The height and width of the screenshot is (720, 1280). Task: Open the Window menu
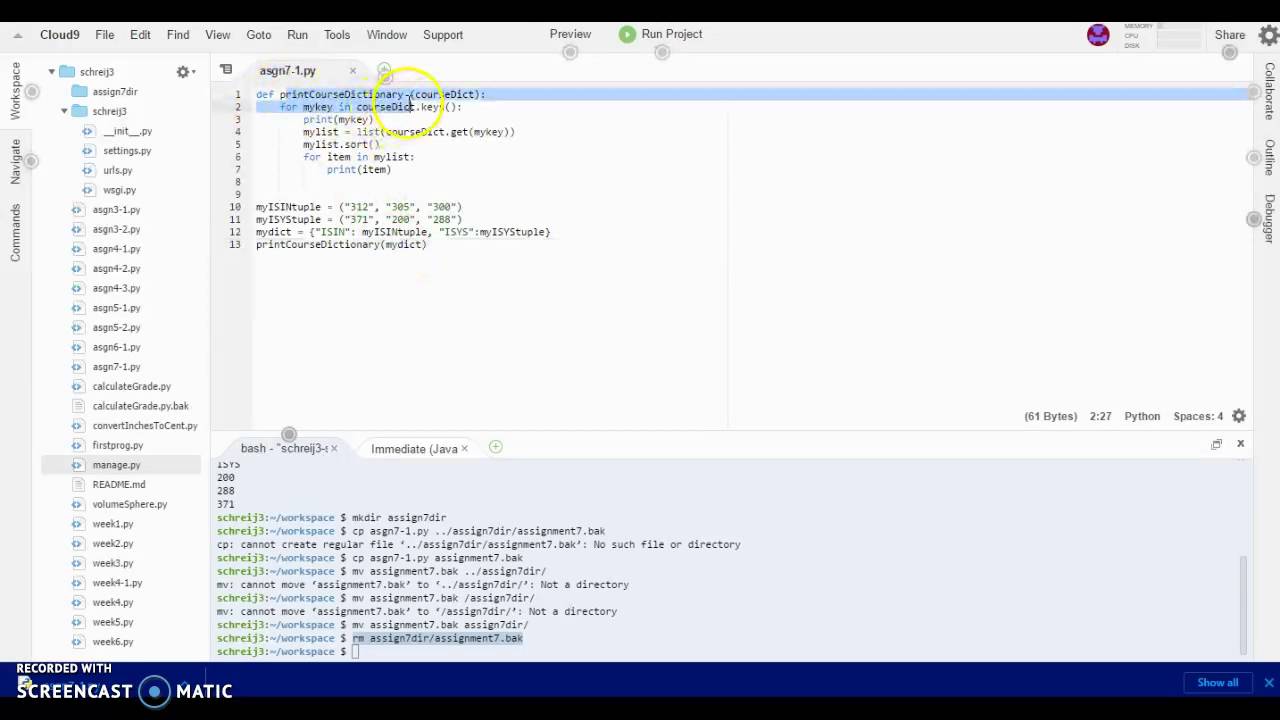pos(387,35)
